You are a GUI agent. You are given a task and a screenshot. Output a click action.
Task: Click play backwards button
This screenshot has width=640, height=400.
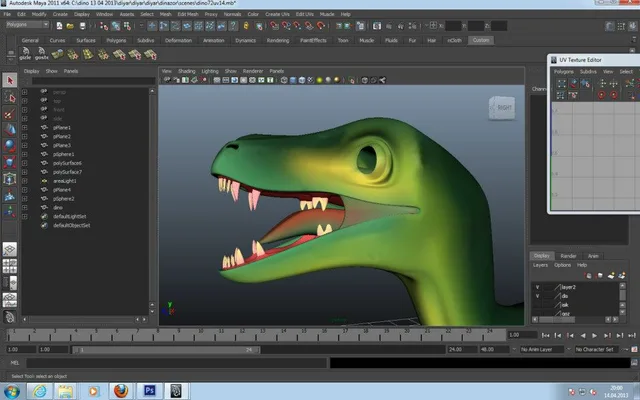583,336
